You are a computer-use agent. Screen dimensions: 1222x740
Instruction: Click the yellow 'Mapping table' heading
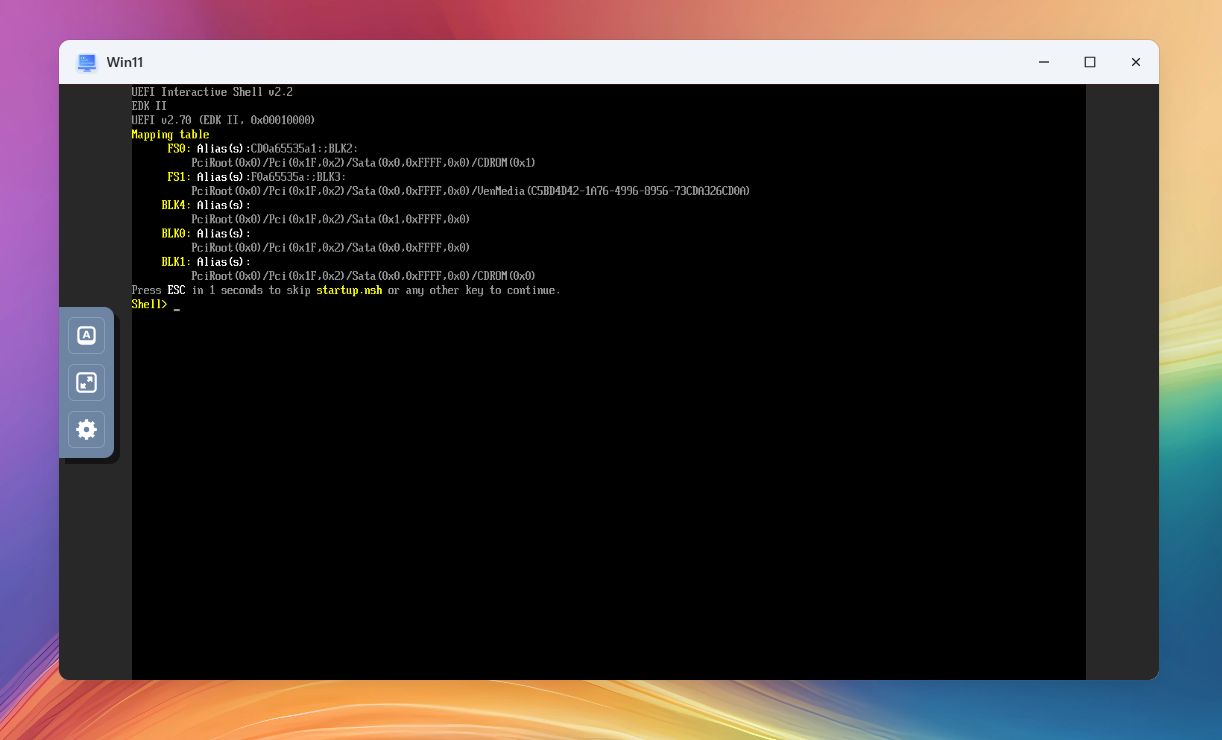(170, 134)
